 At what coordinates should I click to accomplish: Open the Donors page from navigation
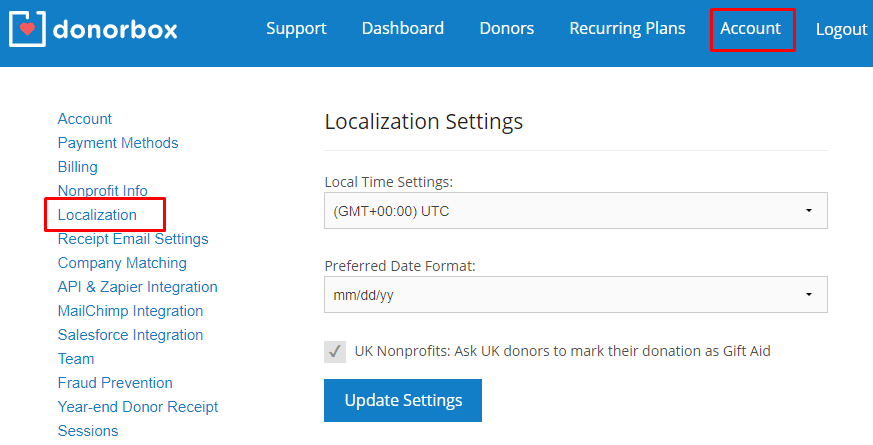[x=507, y=28]
